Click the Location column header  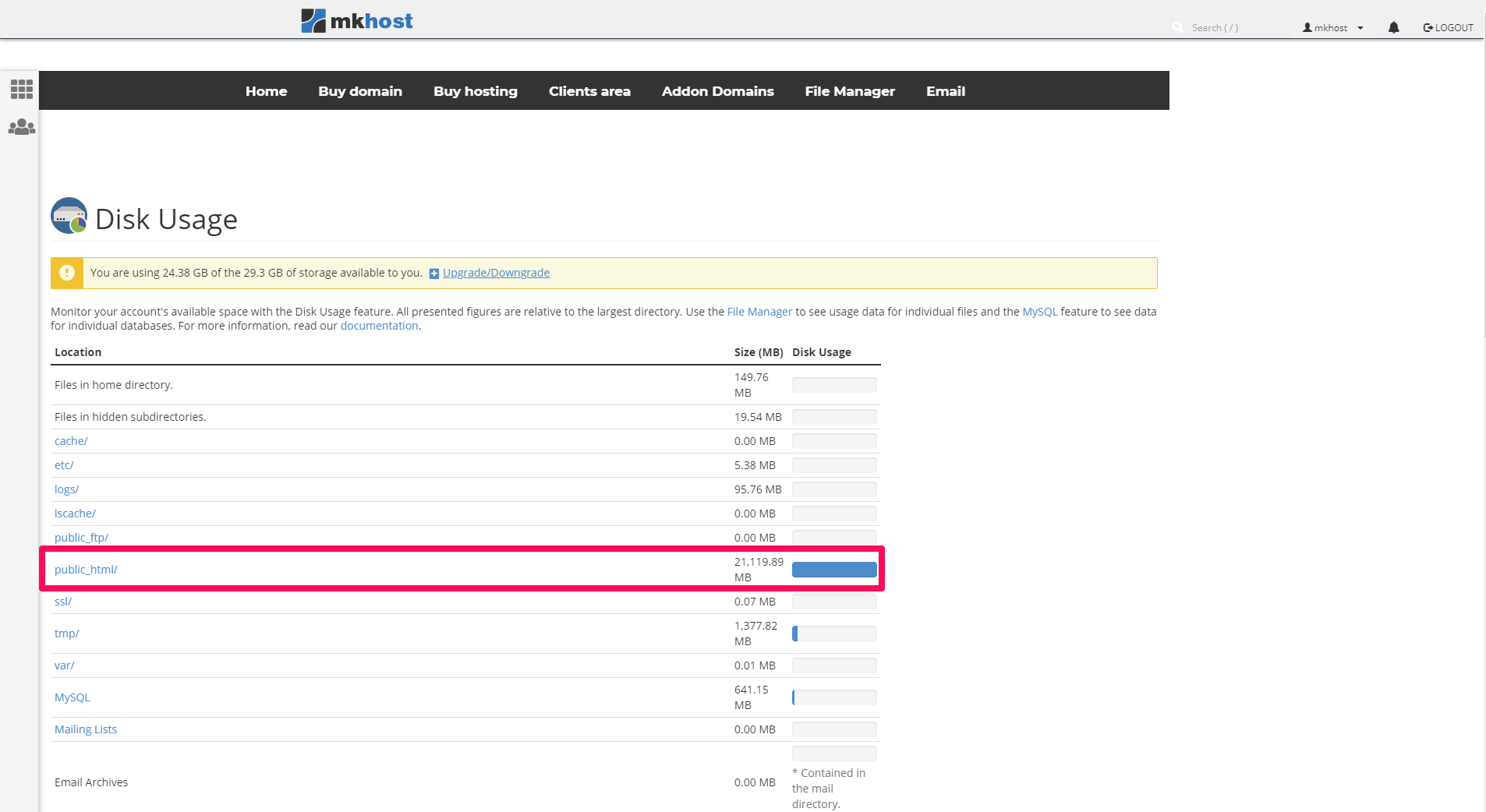coord(78,352)
